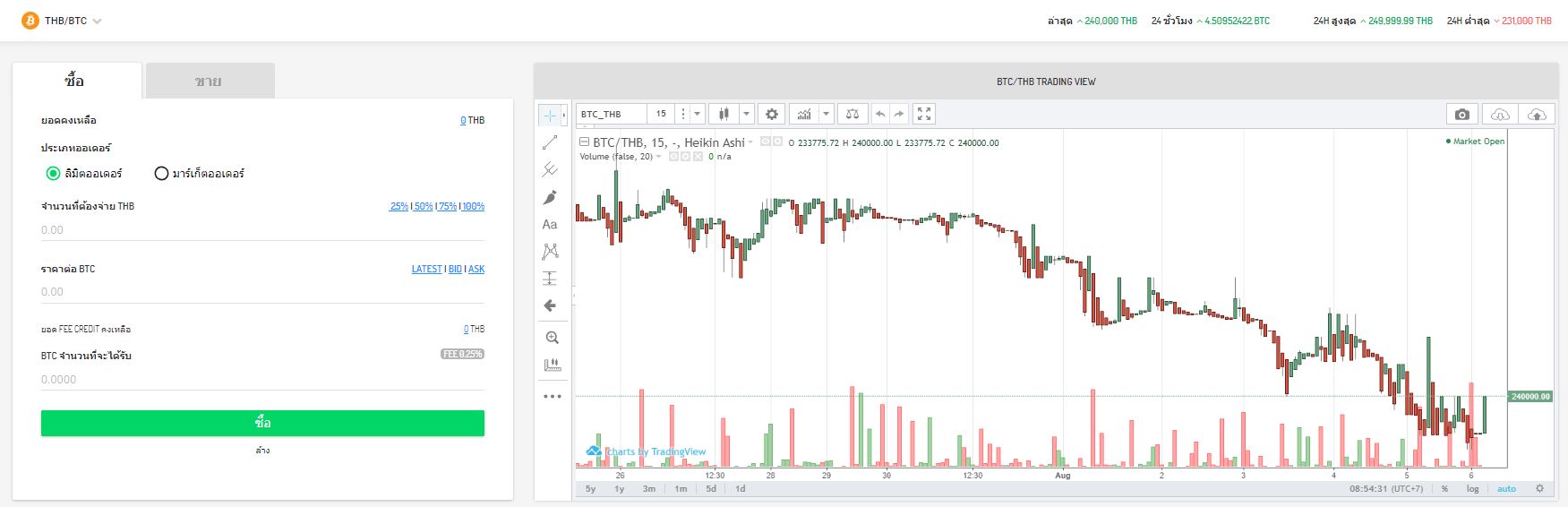
Task: Open chart properties gear icon
Action: pyautogui.click(x=771, y=115)
